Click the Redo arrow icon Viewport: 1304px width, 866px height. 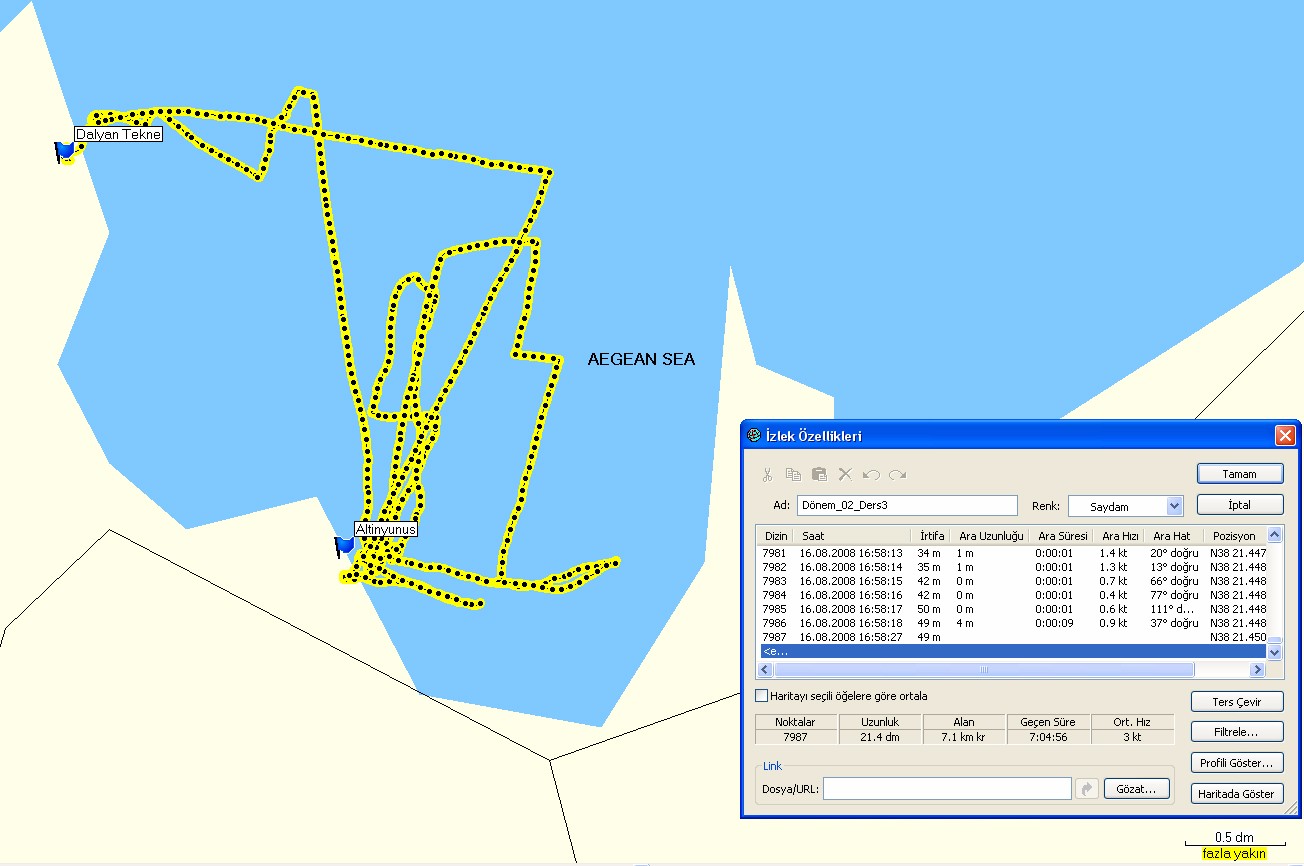tap(897, 475)
